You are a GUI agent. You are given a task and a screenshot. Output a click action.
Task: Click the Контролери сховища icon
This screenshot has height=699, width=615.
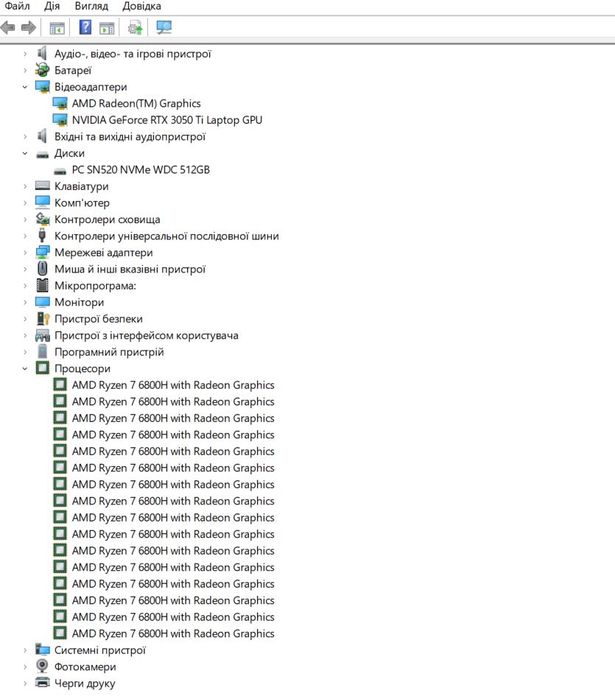point(42,219)
